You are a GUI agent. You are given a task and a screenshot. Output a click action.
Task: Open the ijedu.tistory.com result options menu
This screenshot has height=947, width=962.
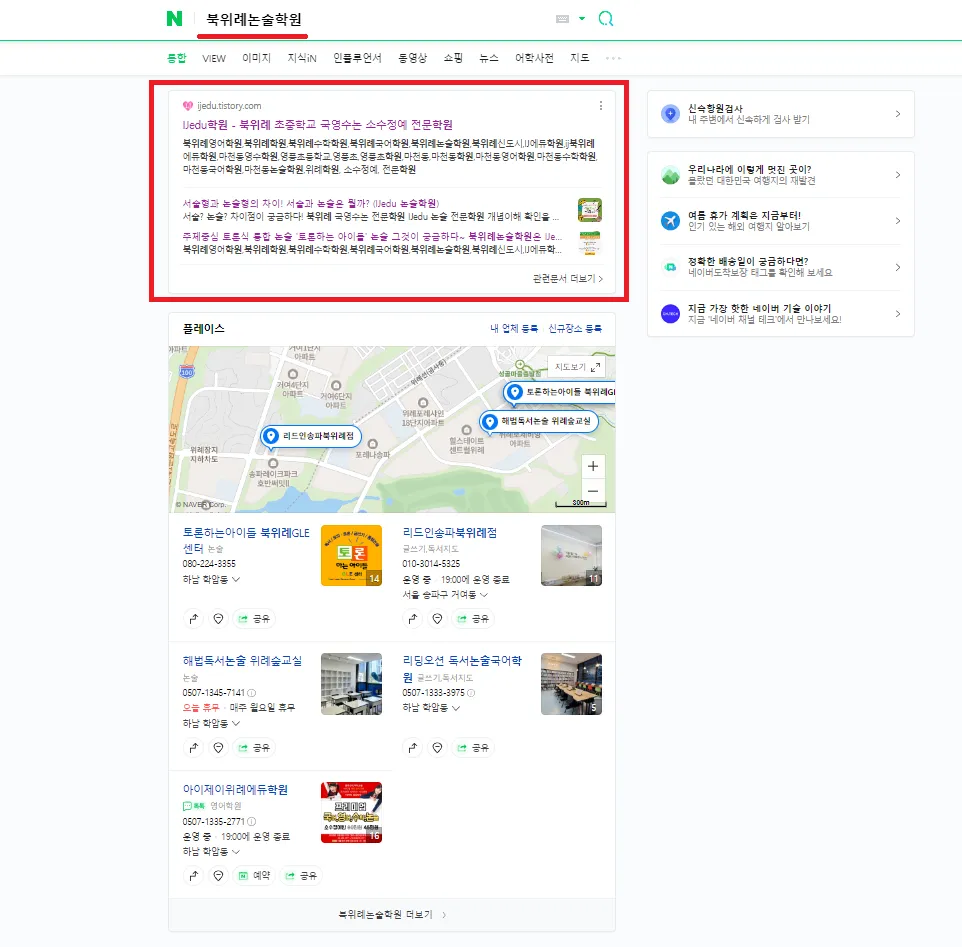(601, 105)
